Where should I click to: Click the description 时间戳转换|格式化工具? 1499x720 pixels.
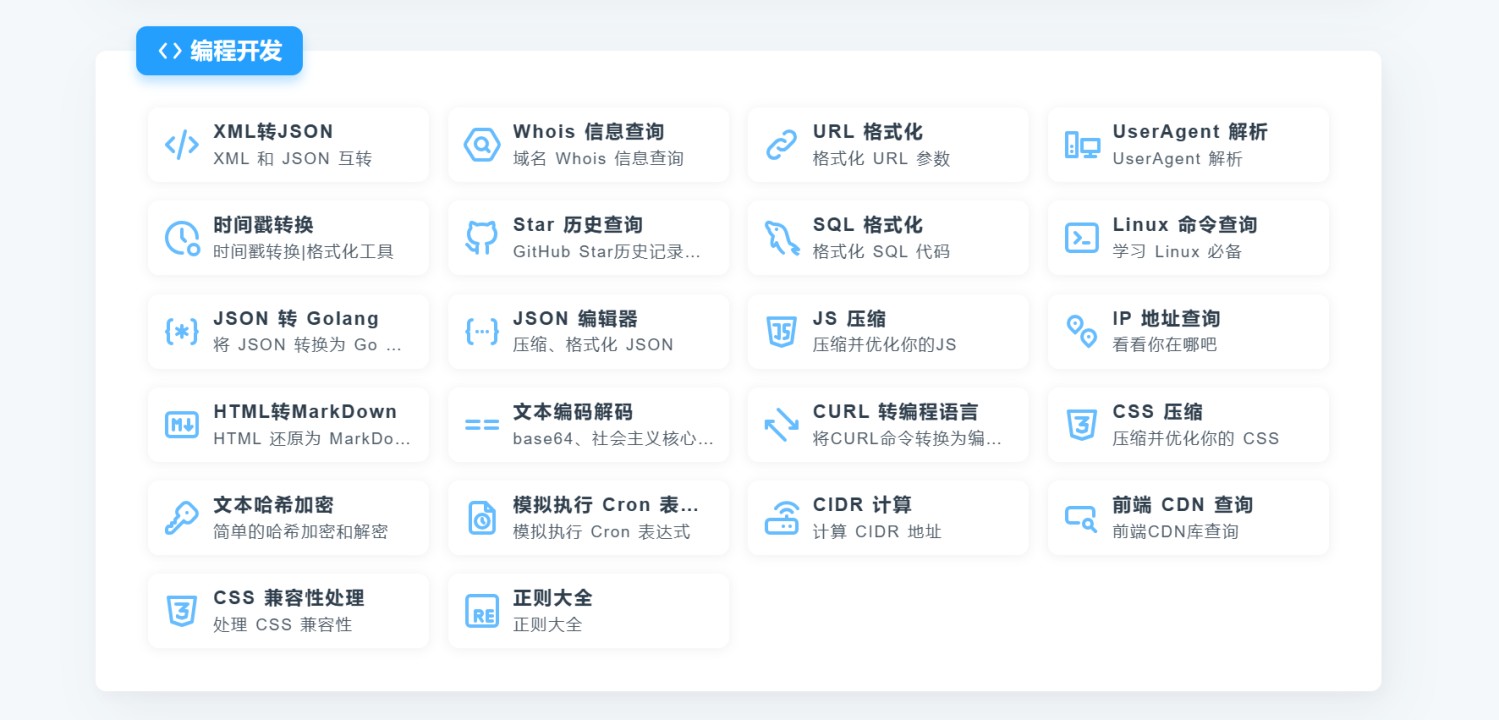coord(303,252)
